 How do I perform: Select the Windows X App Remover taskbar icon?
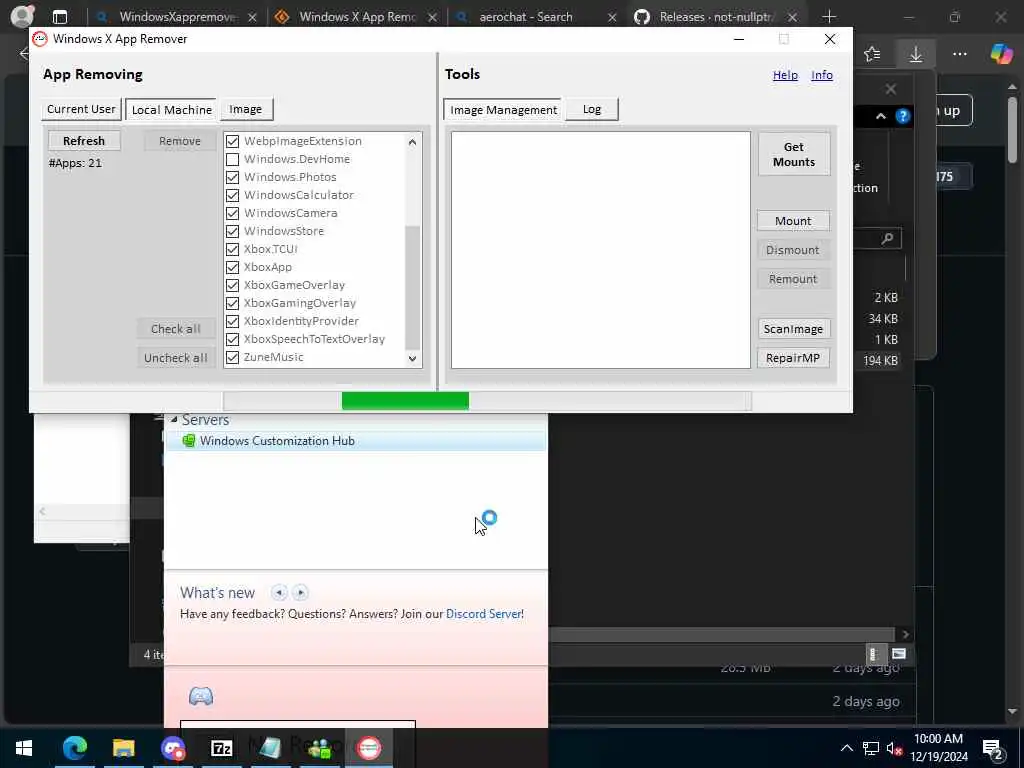368,748
